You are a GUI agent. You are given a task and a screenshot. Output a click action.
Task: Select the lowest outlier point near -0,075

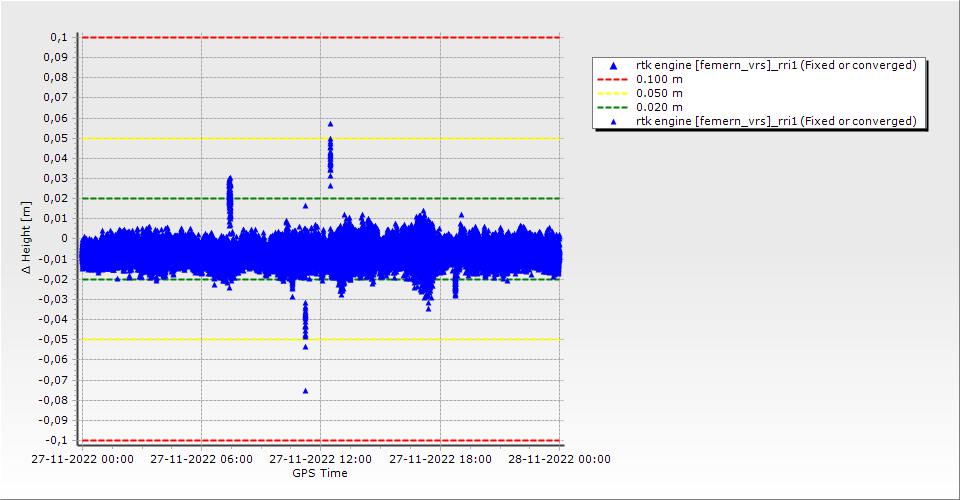point(305,390)
